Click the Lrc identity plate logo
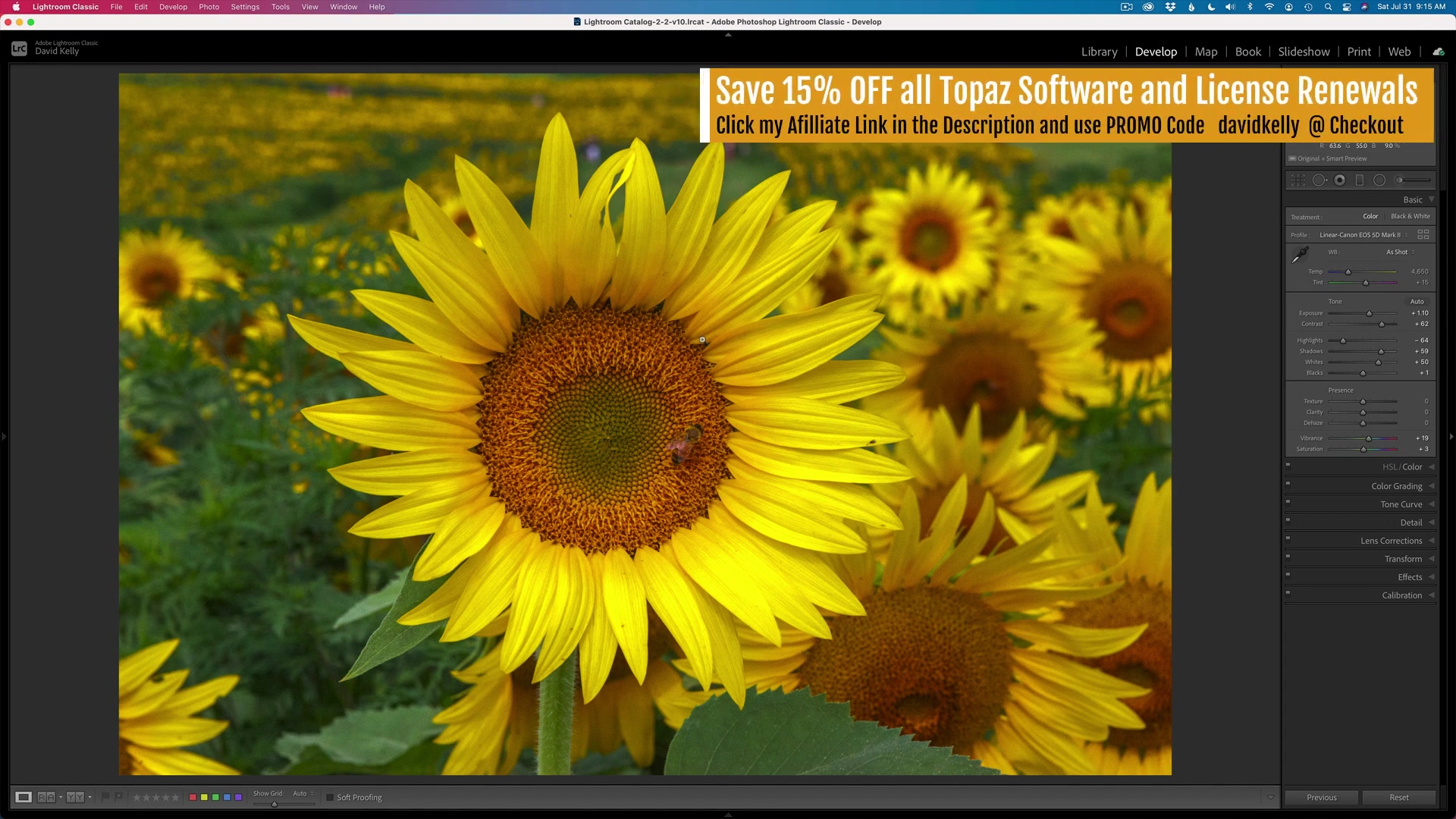 pyautogui.click(x=19, y=49)
